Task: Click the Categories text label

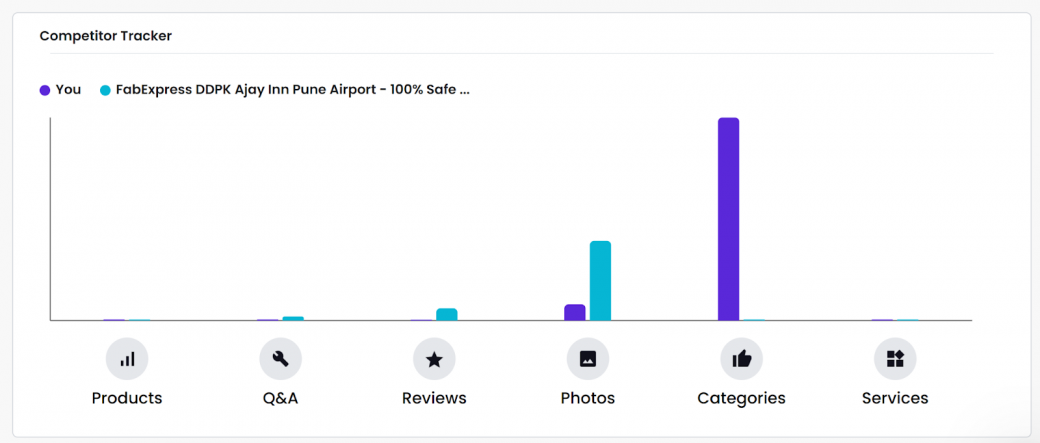Action: [742, 398]
